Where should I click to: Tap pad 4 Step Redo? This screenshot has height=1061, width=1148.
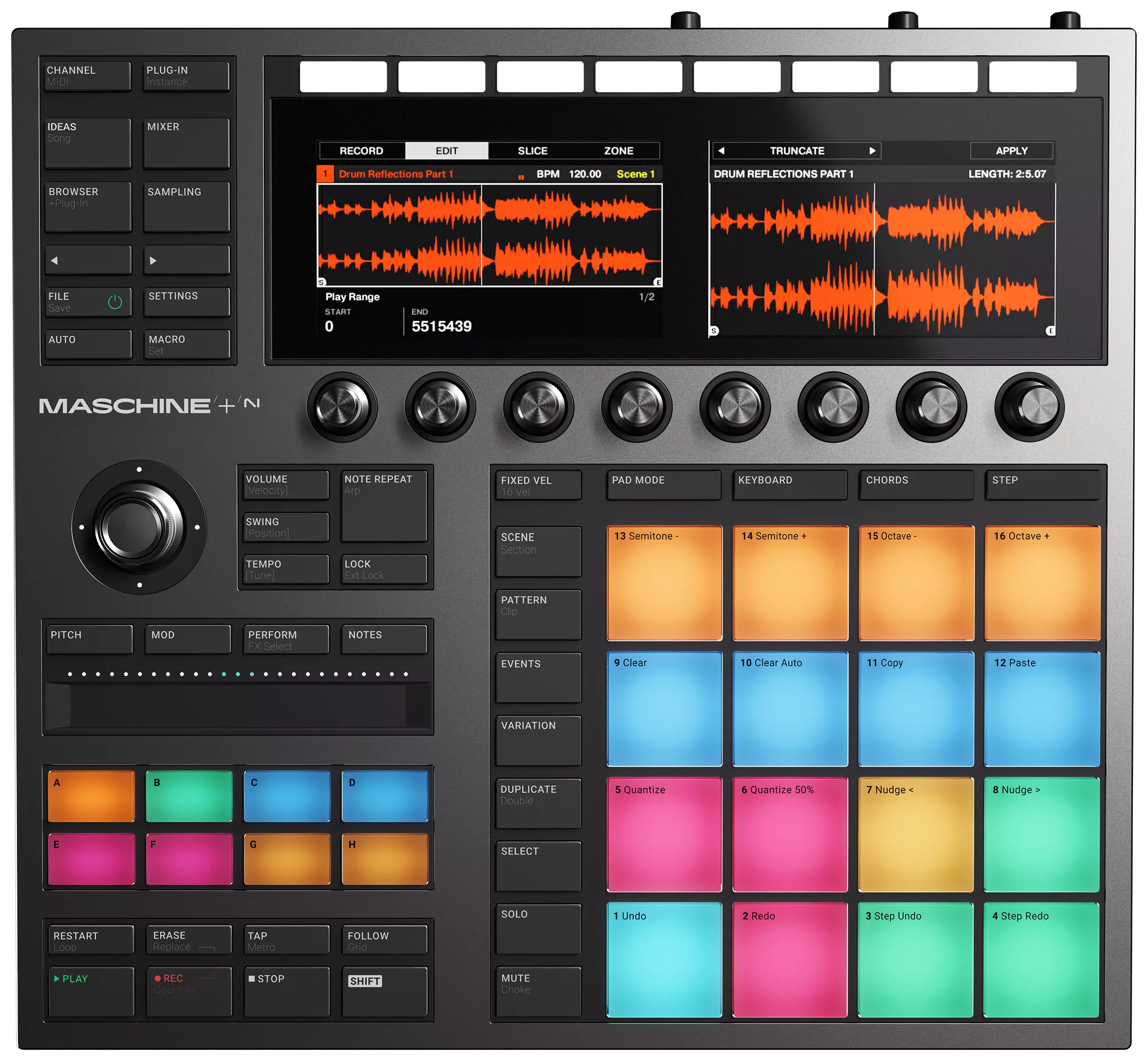point(1041,960)
